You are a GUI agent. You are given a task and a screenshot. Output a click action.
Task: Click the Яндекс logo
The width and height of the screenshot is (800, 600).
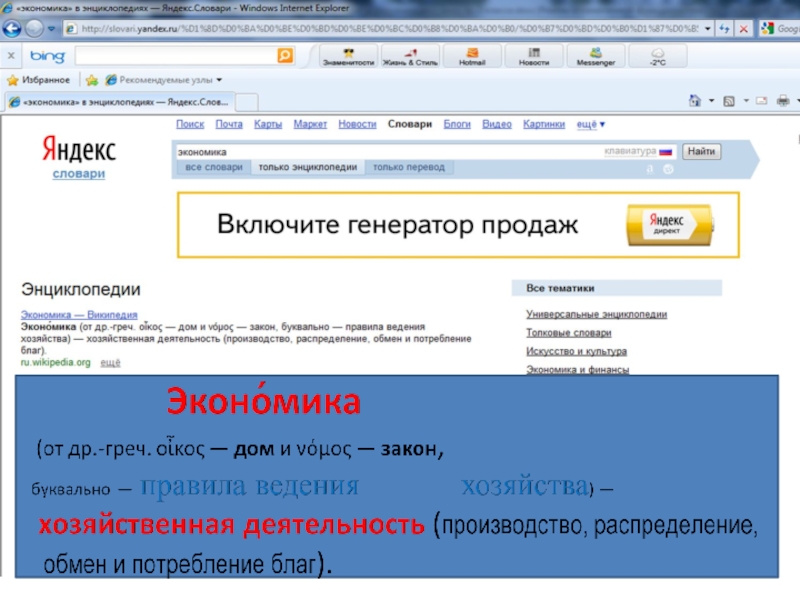pos(79,149)
